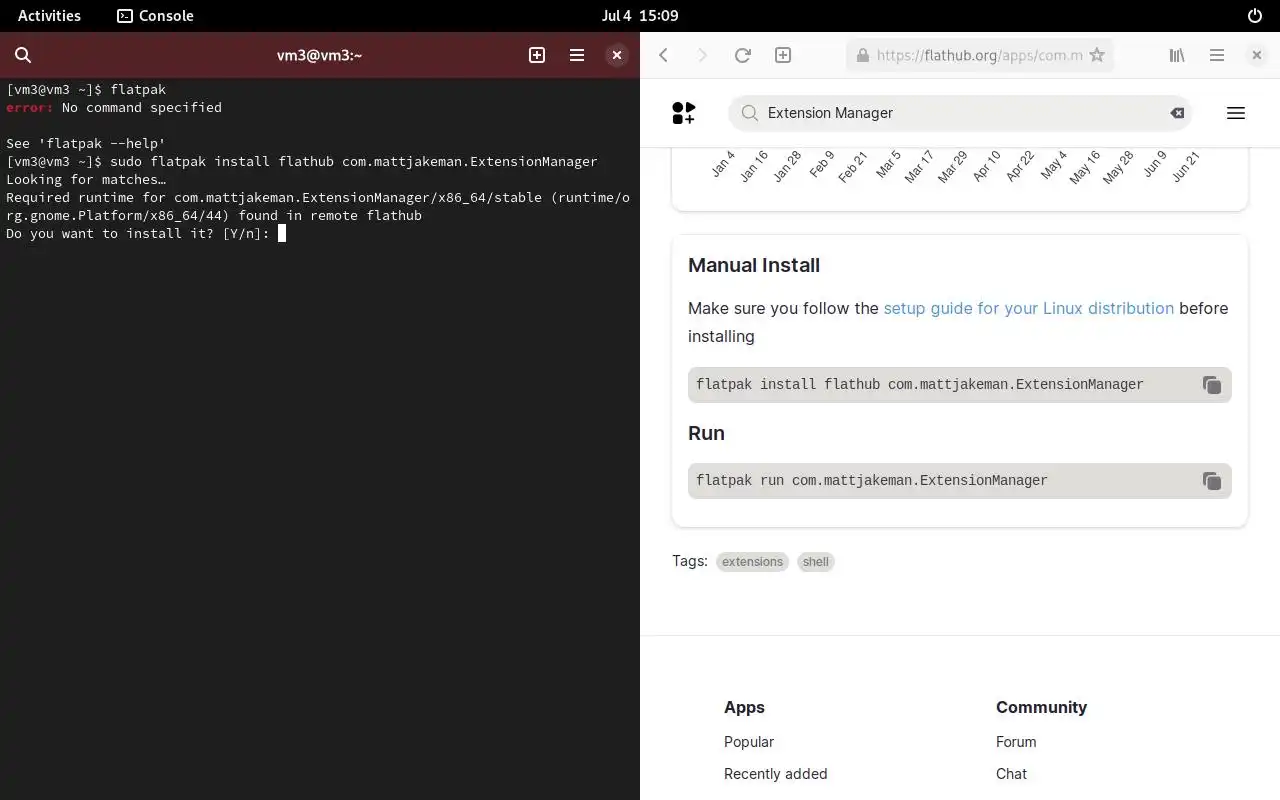Open the setup guide for your Linux distribution link
The width and height of the screenshot is (1280, 800).
click(1028, 308)
